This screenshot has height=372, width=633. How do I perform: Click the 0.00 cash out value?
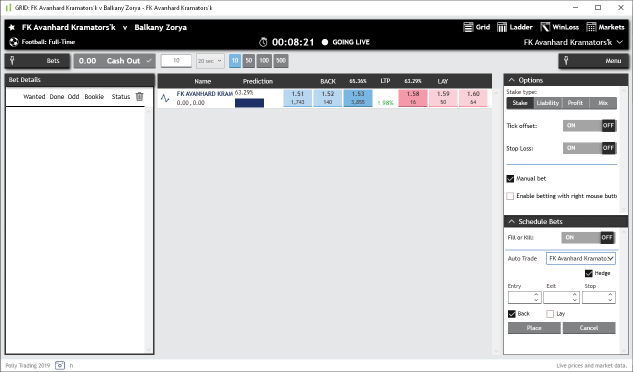[88, 61]
